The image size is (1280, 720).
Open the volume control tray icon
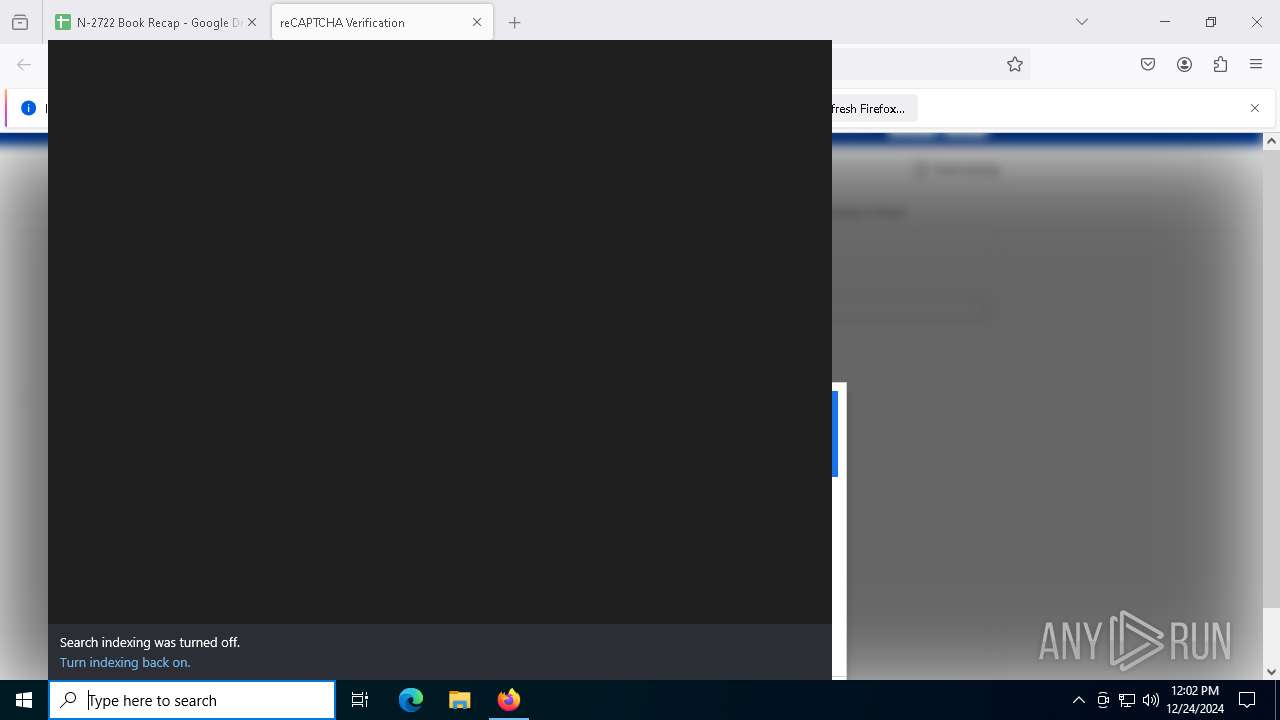[x=1151, y=700]
